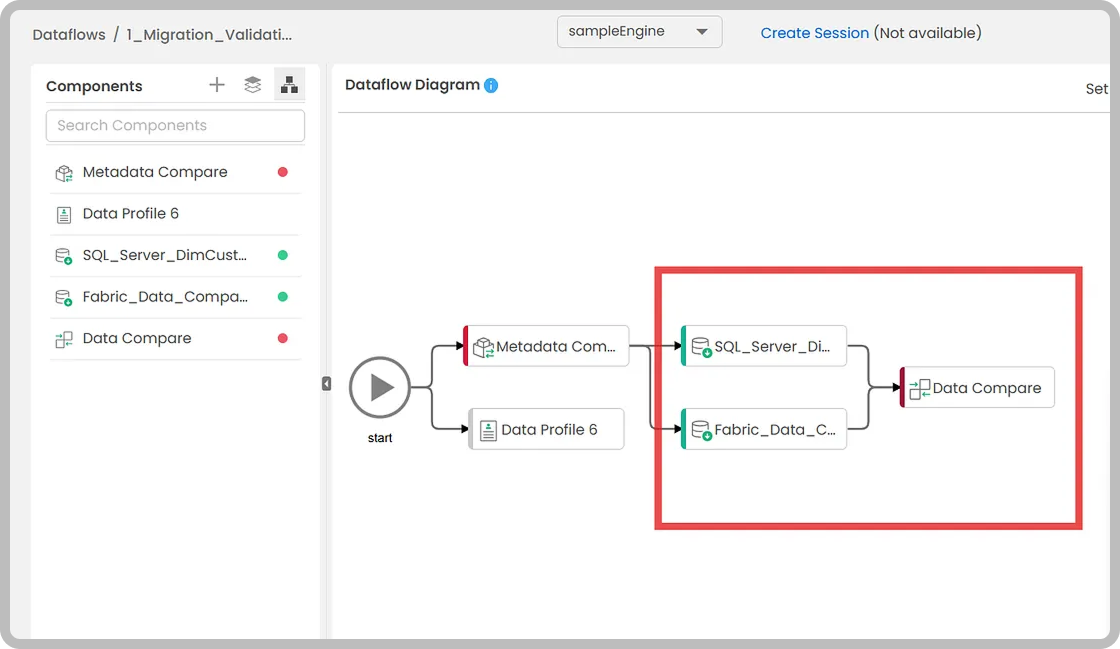Viewport: 1120px width, 649px height.
Task: Select the Data Profile 6 diagram node
Action: point(546,429)
